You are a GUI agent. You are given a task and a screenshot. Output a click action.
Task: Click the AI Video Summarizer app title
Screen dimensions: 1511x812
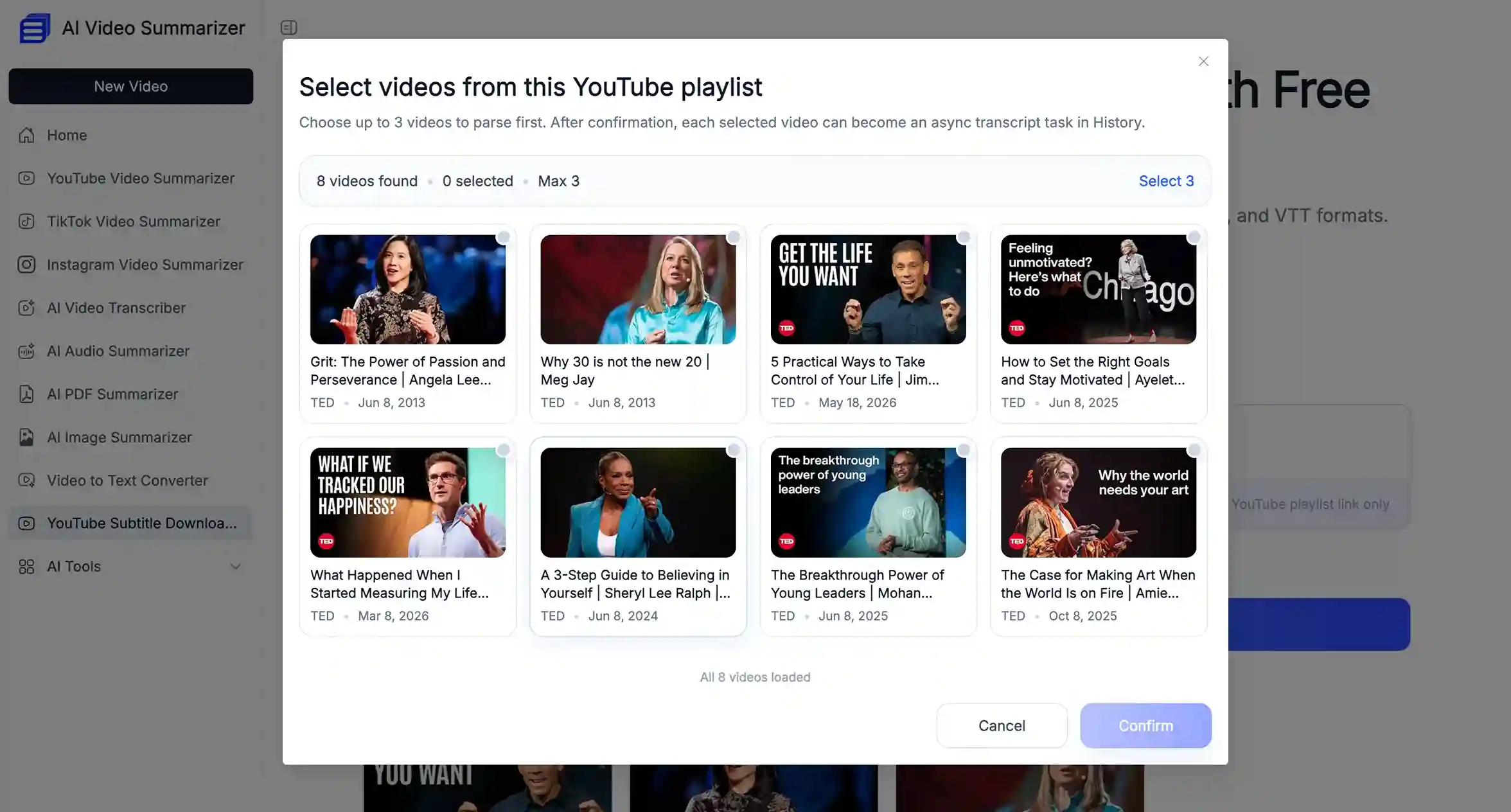click(x=154, y=28)
